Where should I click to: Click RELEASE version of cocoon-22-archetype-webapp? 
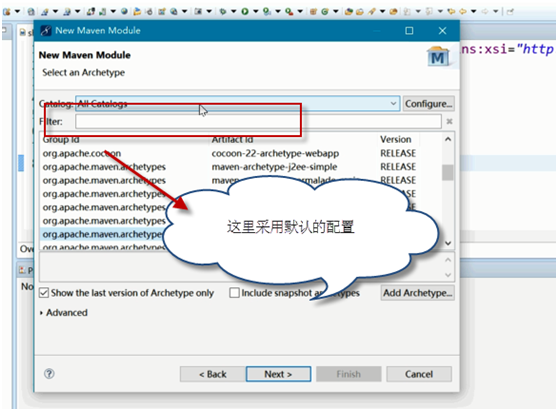coord(398,153)
